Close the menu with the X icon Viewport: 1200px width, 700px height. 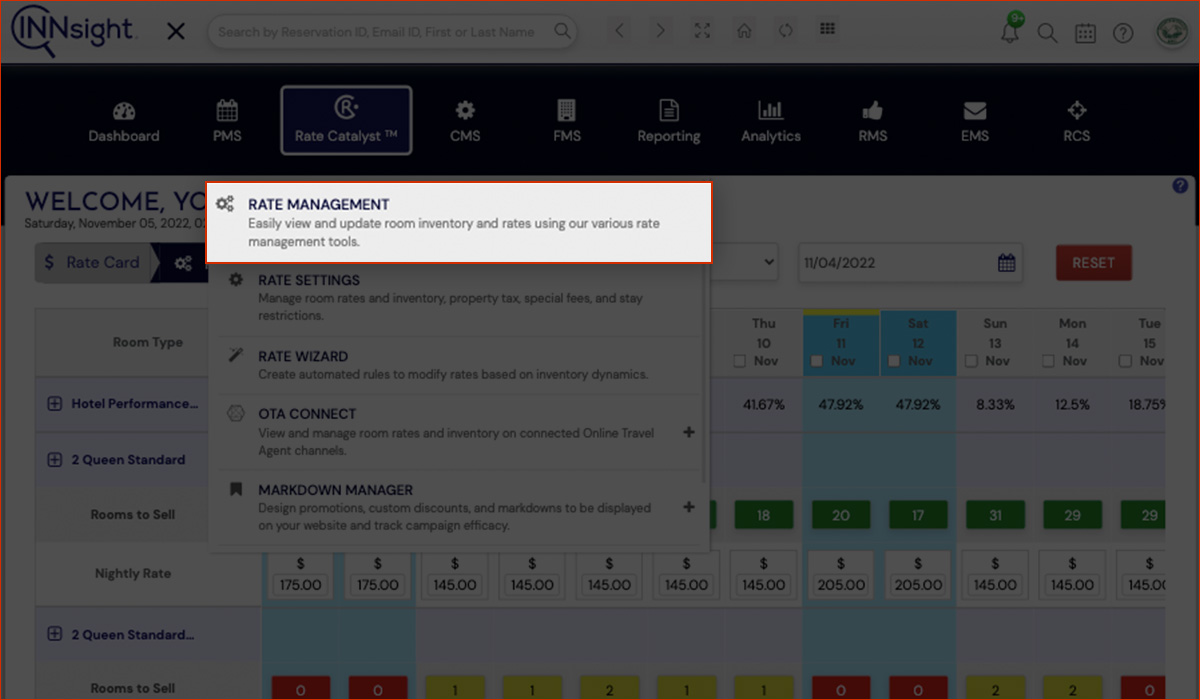click(176, 32)
